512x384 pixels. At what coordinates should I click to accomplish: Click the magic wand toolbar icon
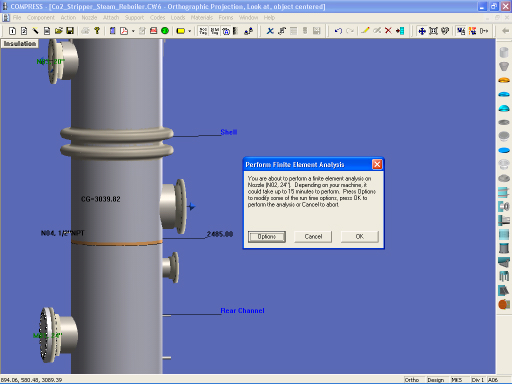click(x=35, y=31)
